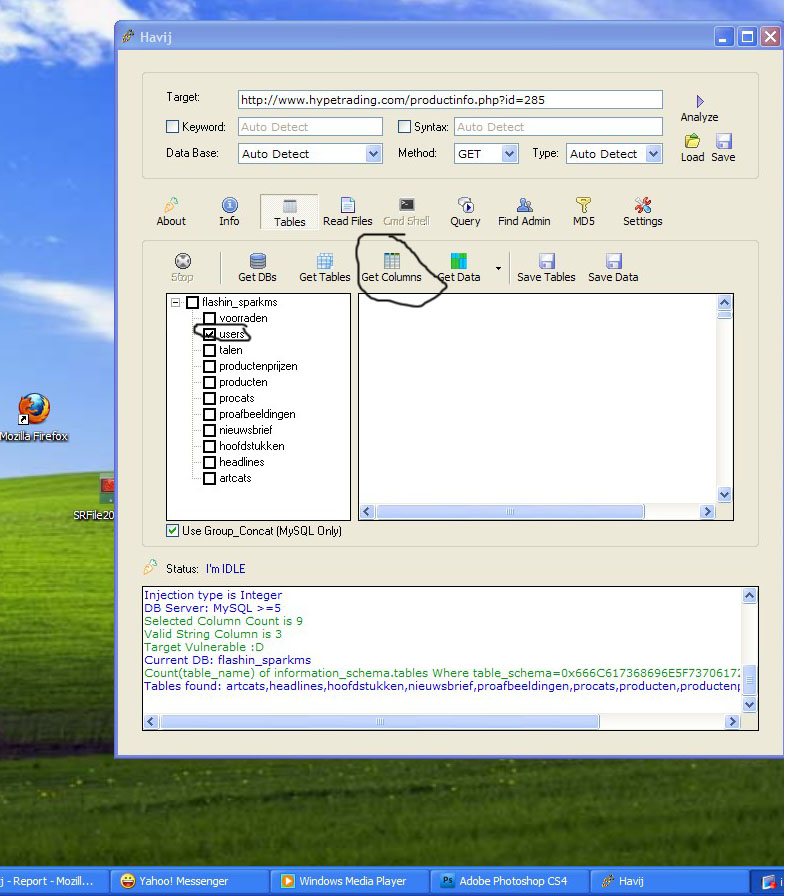786x896 pixels.
Task: Open the MD5 section
Action: (583, 212)
